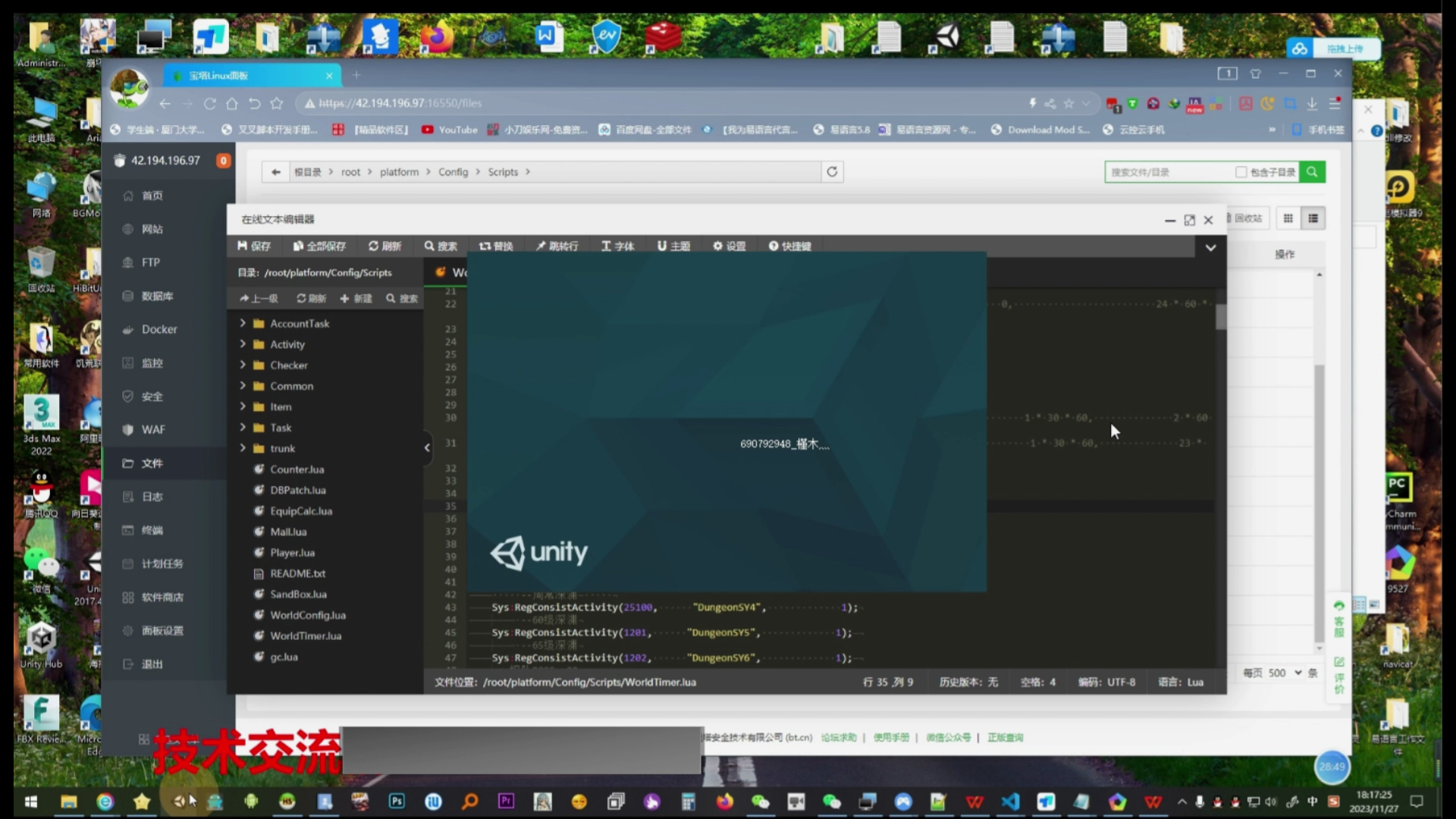
Task: Expand the AccountTask folder
Action: [243, 323]
